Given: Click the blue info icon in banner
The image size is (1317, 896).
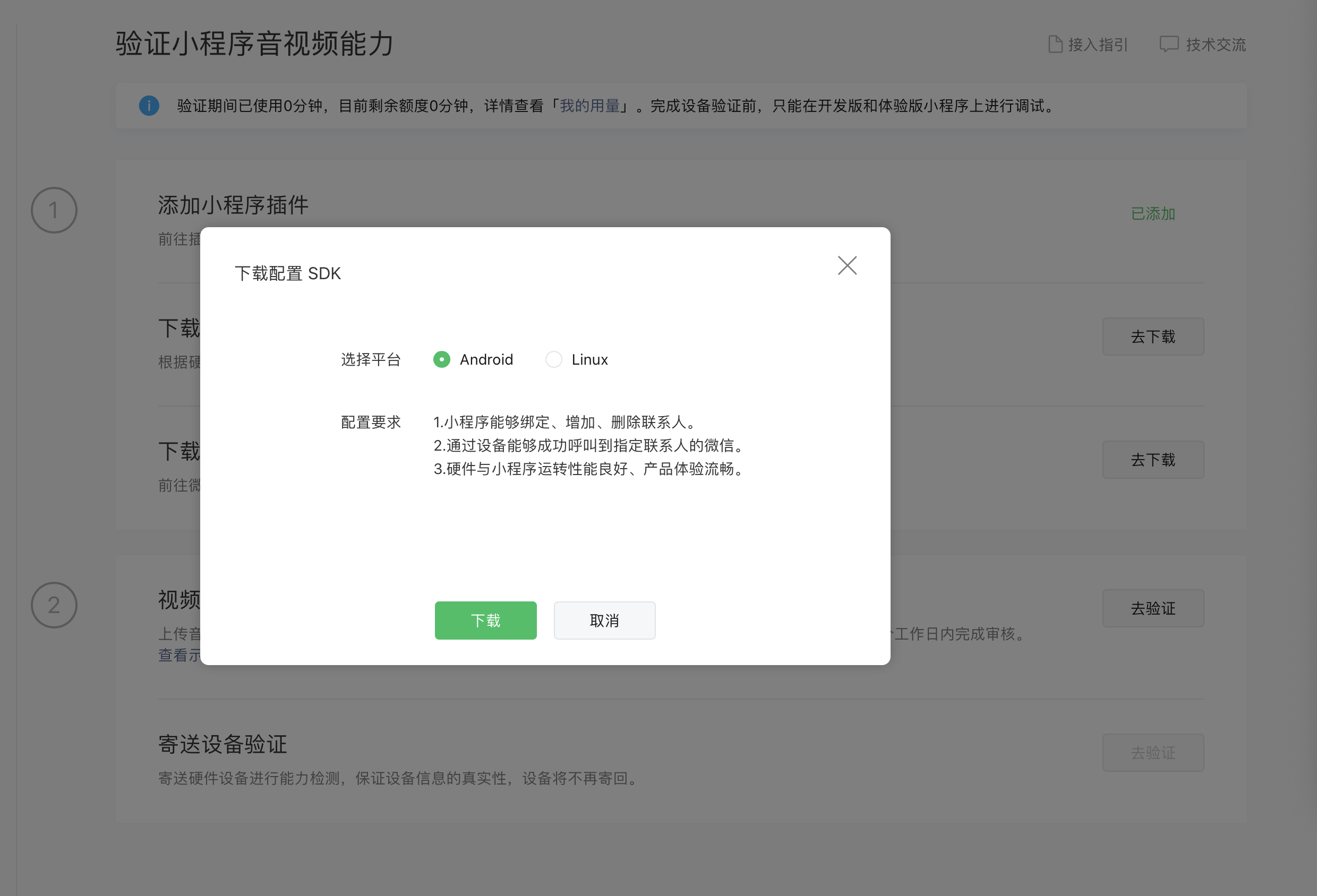Looking at the screenshot, I should coord(149,106).
